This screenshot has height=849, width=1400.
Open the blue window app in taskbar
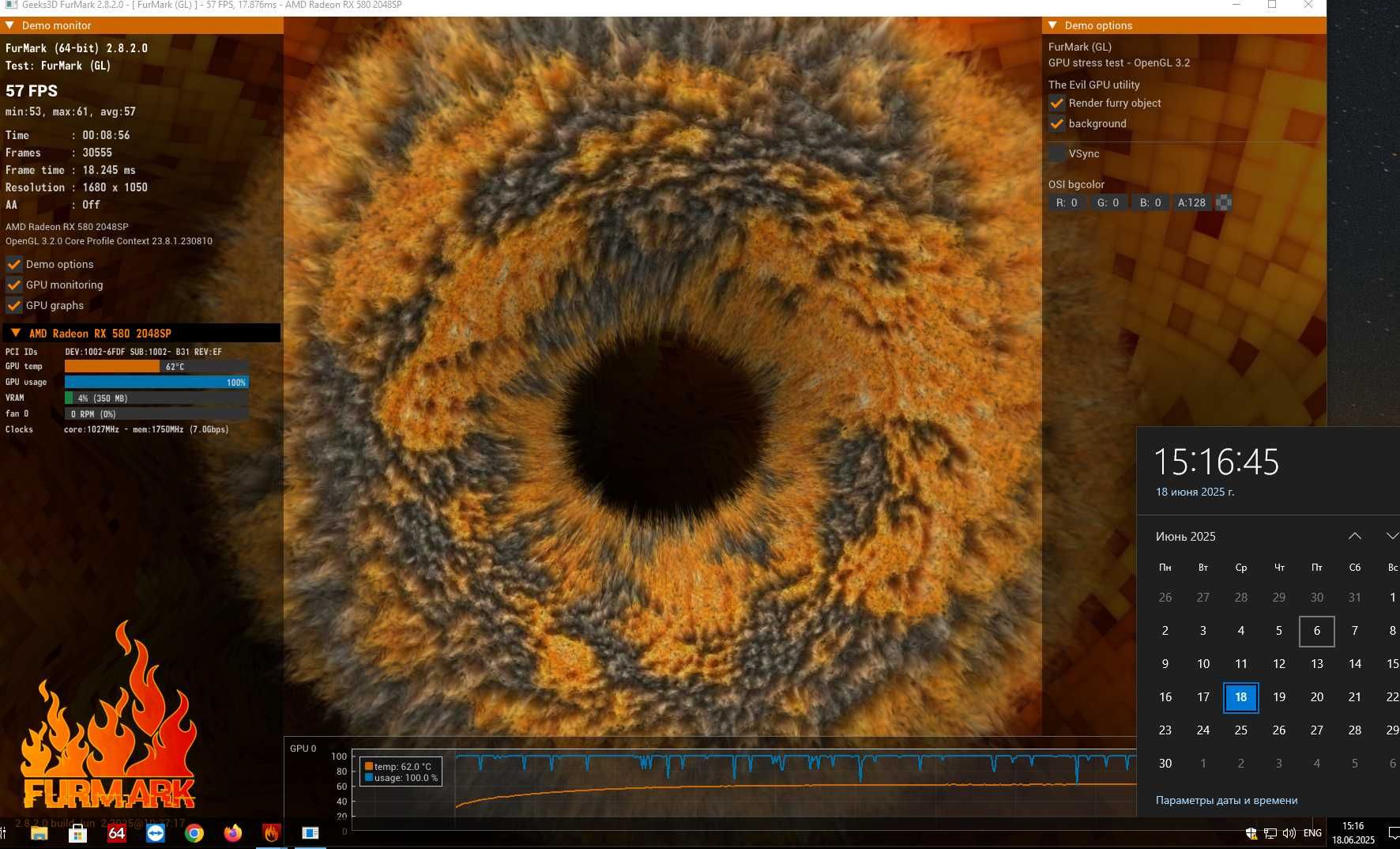click(x=310, y=833)
